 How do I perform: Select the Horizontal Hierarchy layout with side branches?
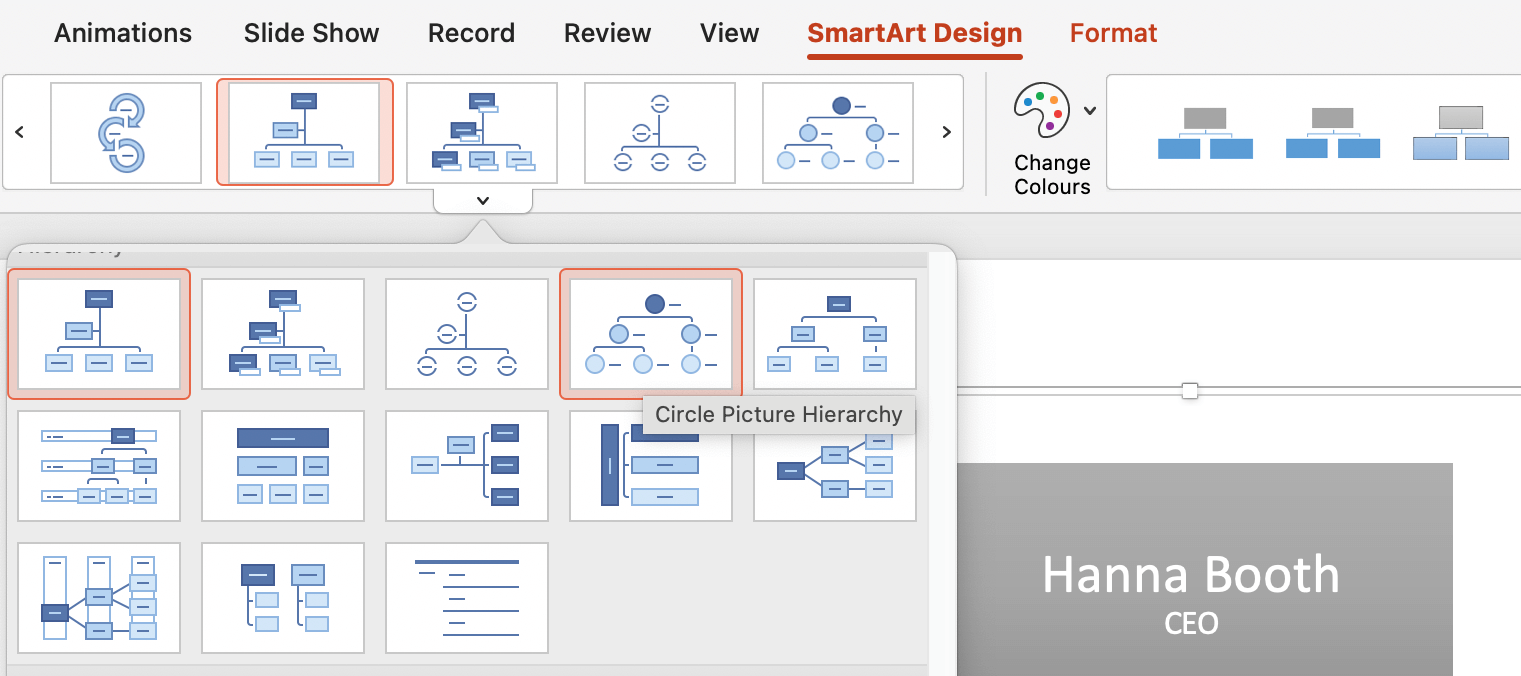point(834,466)
